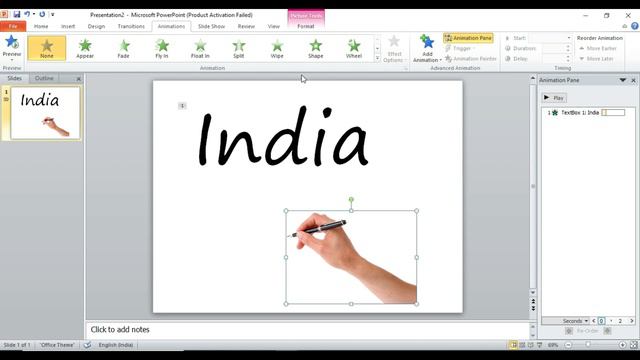Open the Start timing dropdown
Image resolution: width=640 pixels, height=360 pixels.
(x=569, y=38)
